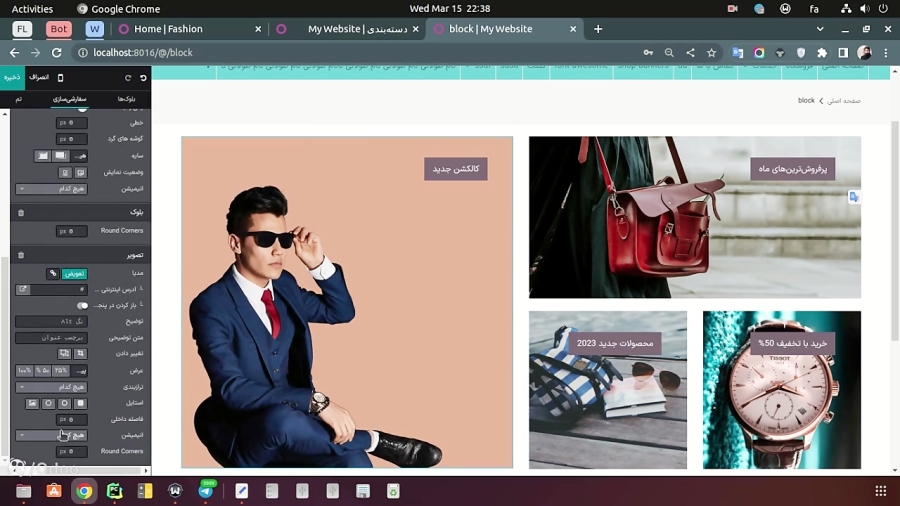Toggle the باز کردن در پنجره switch

(82, 305)
